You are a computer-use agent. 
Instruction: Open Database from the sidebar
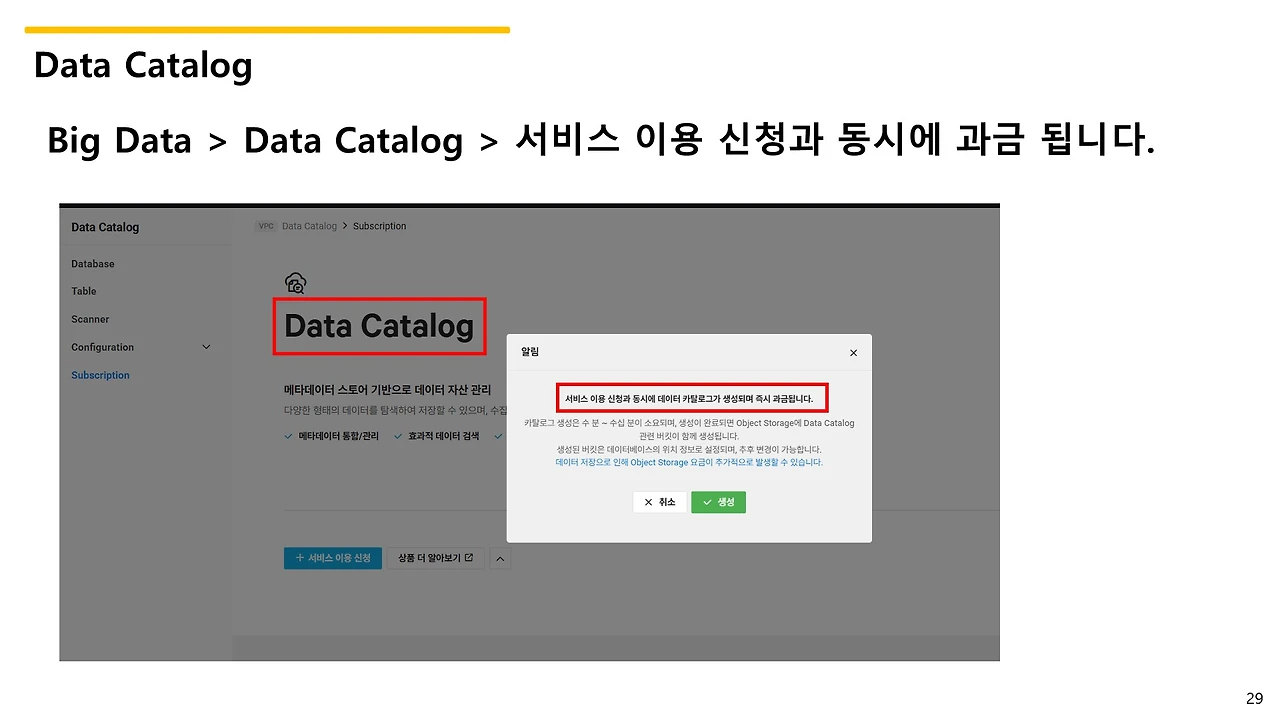(92, 263)
